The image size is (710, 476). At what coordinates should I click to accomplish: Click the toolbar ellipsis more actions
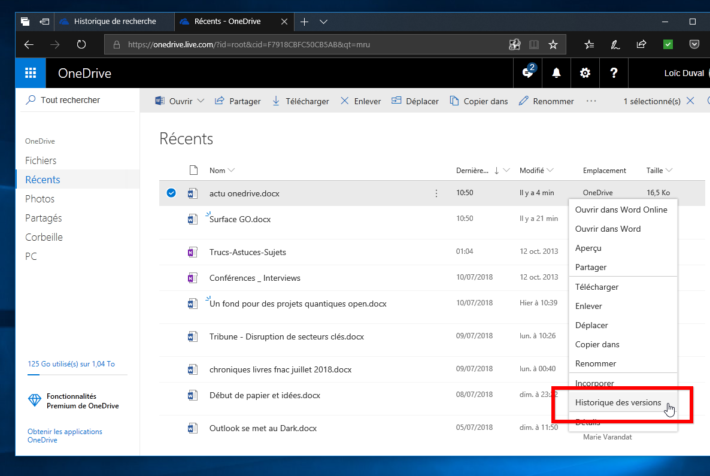pos(591,101)
